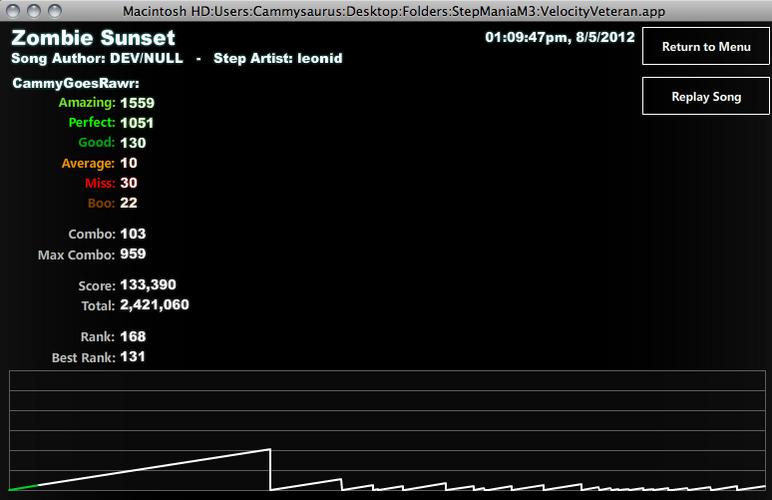Click the timestamp 01:09:47pm, 8/5/2012
The width and height of the screenshot is (772, 500).
(560, 37)
